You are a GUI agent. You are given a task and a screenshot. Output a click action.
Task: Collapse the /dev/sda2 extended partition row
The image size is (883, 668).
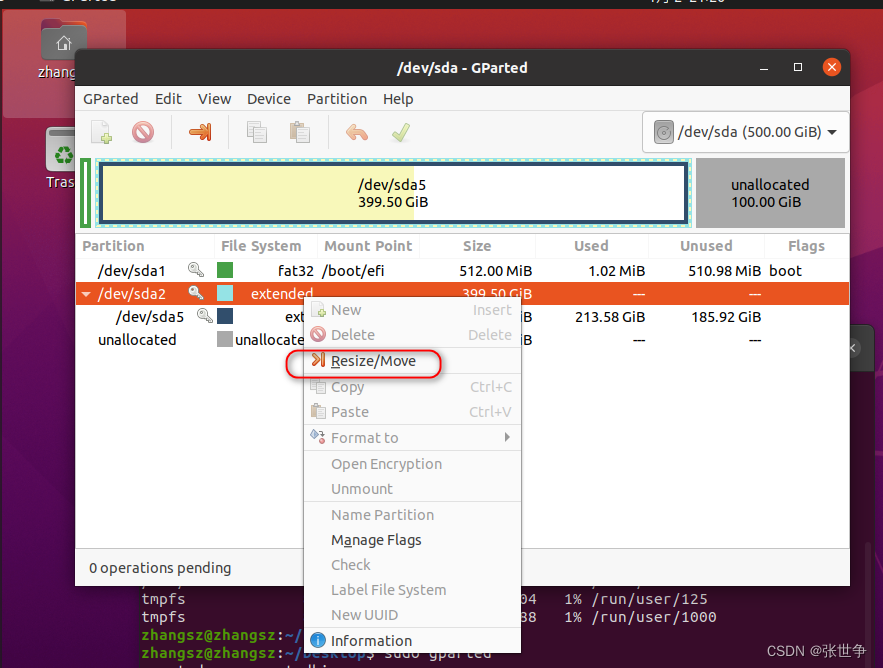click(86, 294)
